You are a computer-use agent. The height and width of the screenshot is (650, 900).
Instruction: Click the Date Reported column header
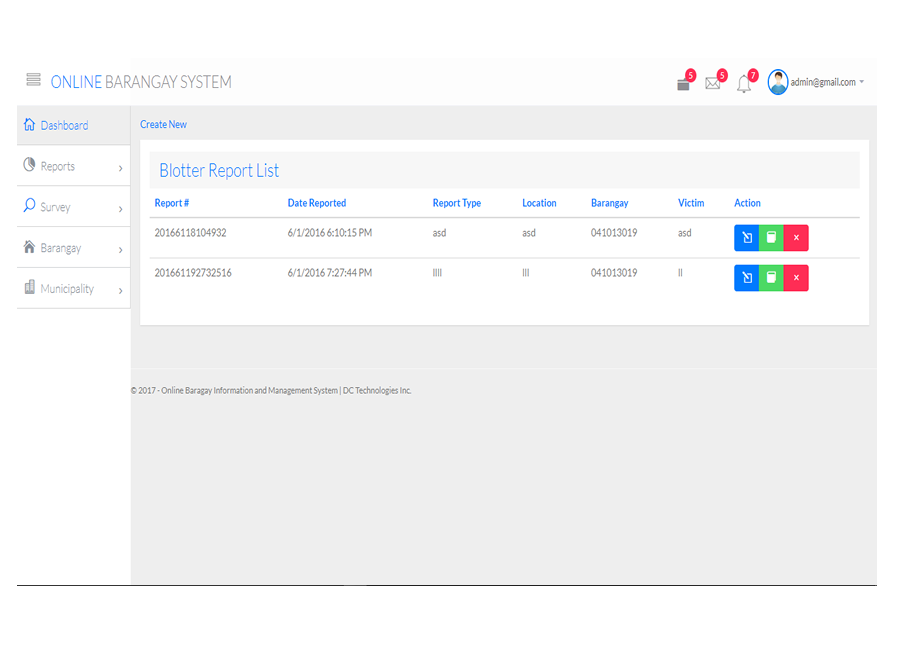[316, 203]
